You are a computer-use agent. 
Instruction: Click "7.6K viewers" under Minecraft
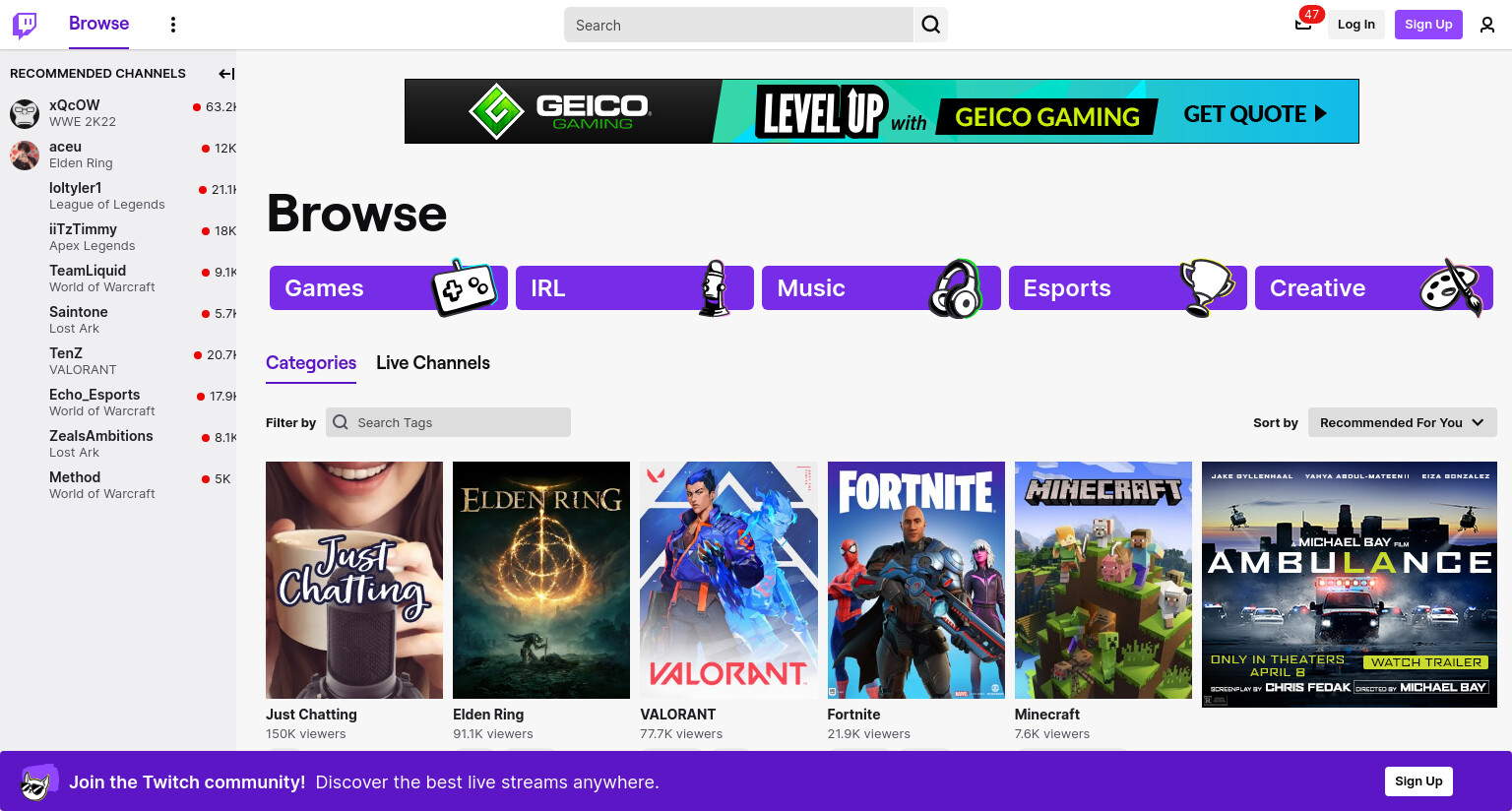pyautogui.click(x=1052, y=734)
